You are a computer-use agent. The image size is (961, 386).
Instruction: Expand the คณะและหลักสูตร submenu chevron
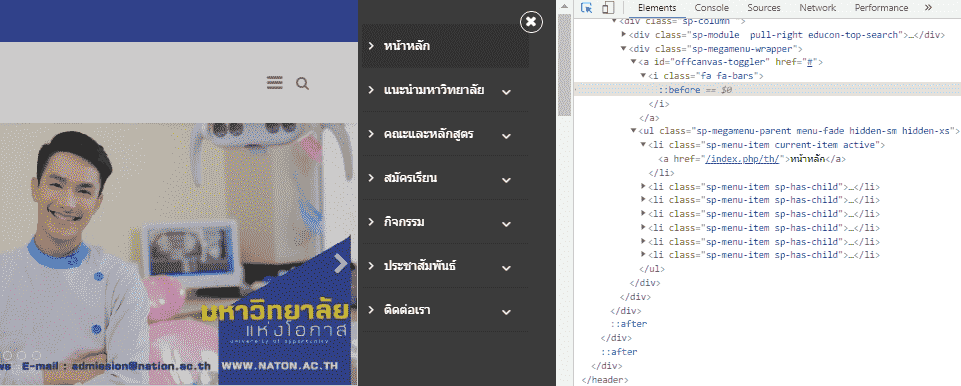click(506, 136)
